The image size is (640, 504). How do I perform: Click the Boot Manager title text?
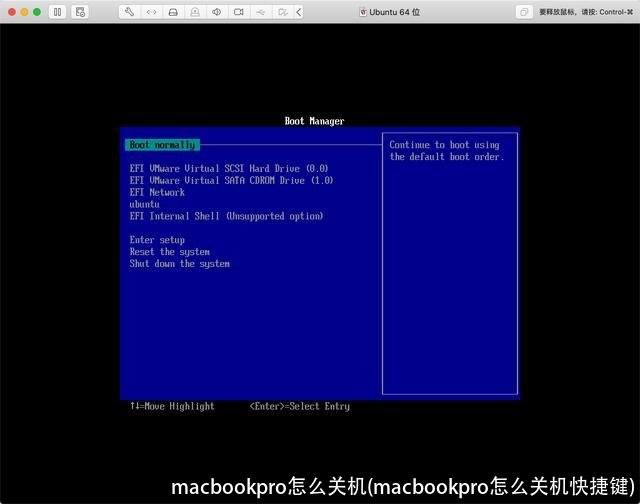click(x=314, y=121)
